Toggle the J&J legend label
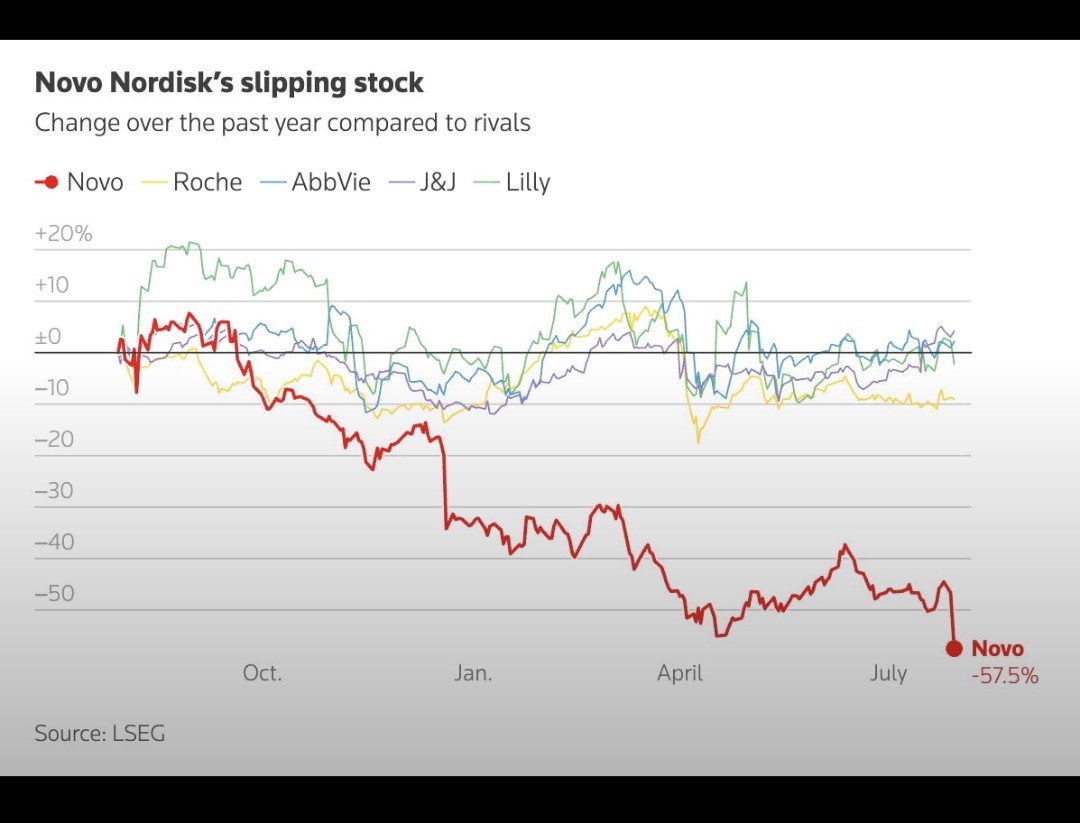Screen dimensions: 1080x823 [437, 182]
